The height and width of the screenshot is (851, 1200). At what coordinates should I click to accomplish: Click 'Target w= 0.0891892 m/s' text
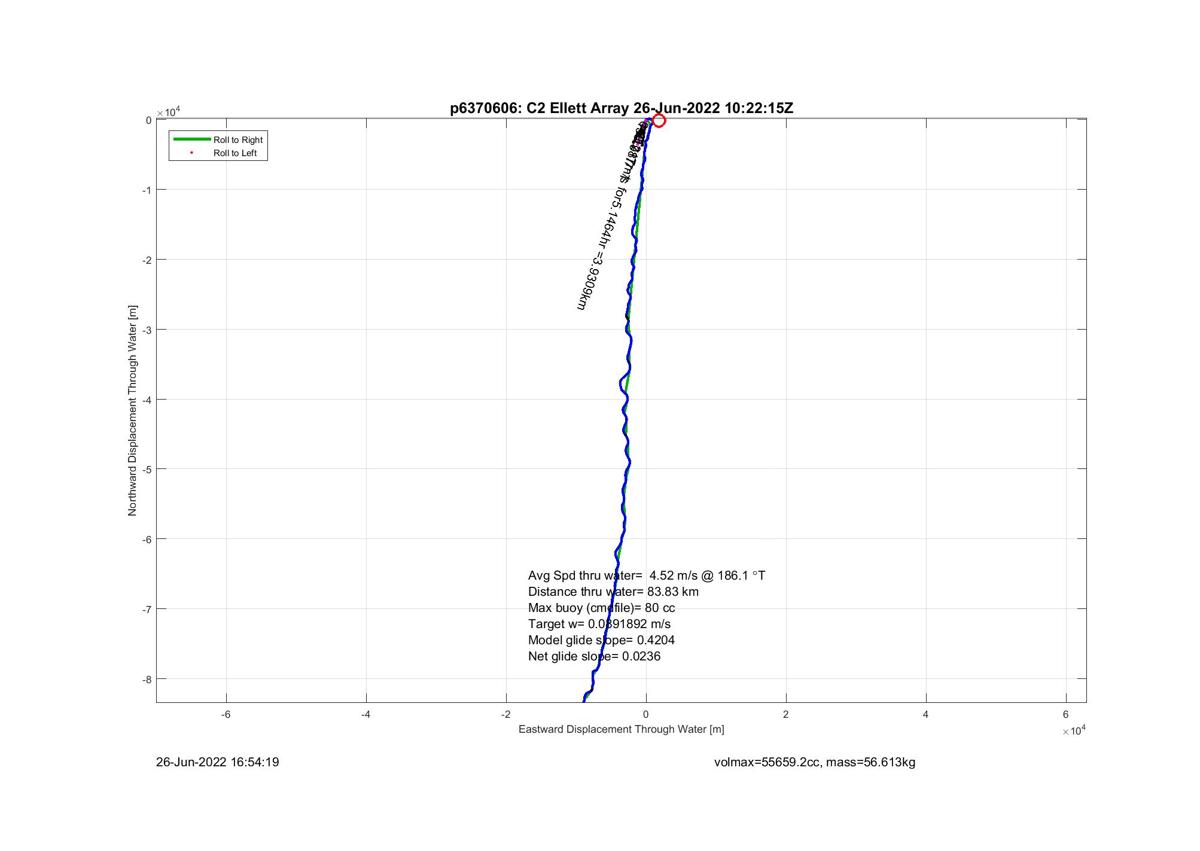(599, 623)
